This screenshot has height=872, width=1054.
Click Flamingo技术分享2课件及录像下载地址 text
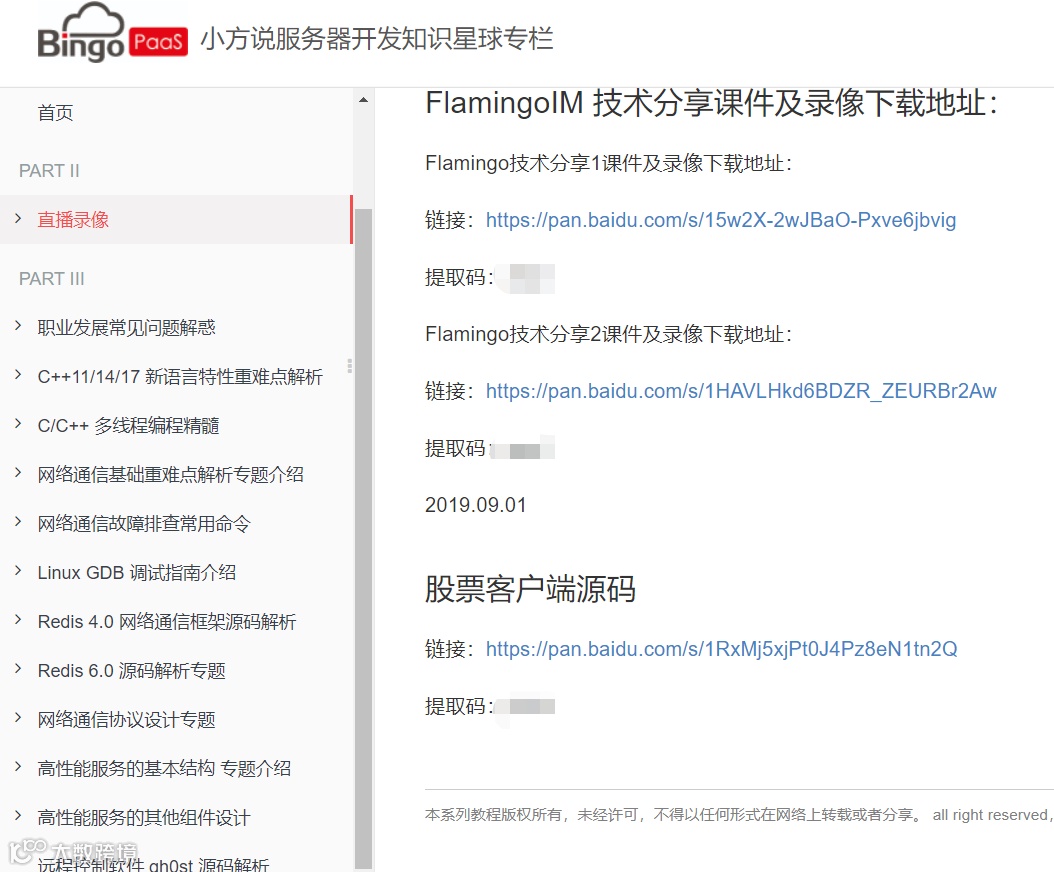609,334
